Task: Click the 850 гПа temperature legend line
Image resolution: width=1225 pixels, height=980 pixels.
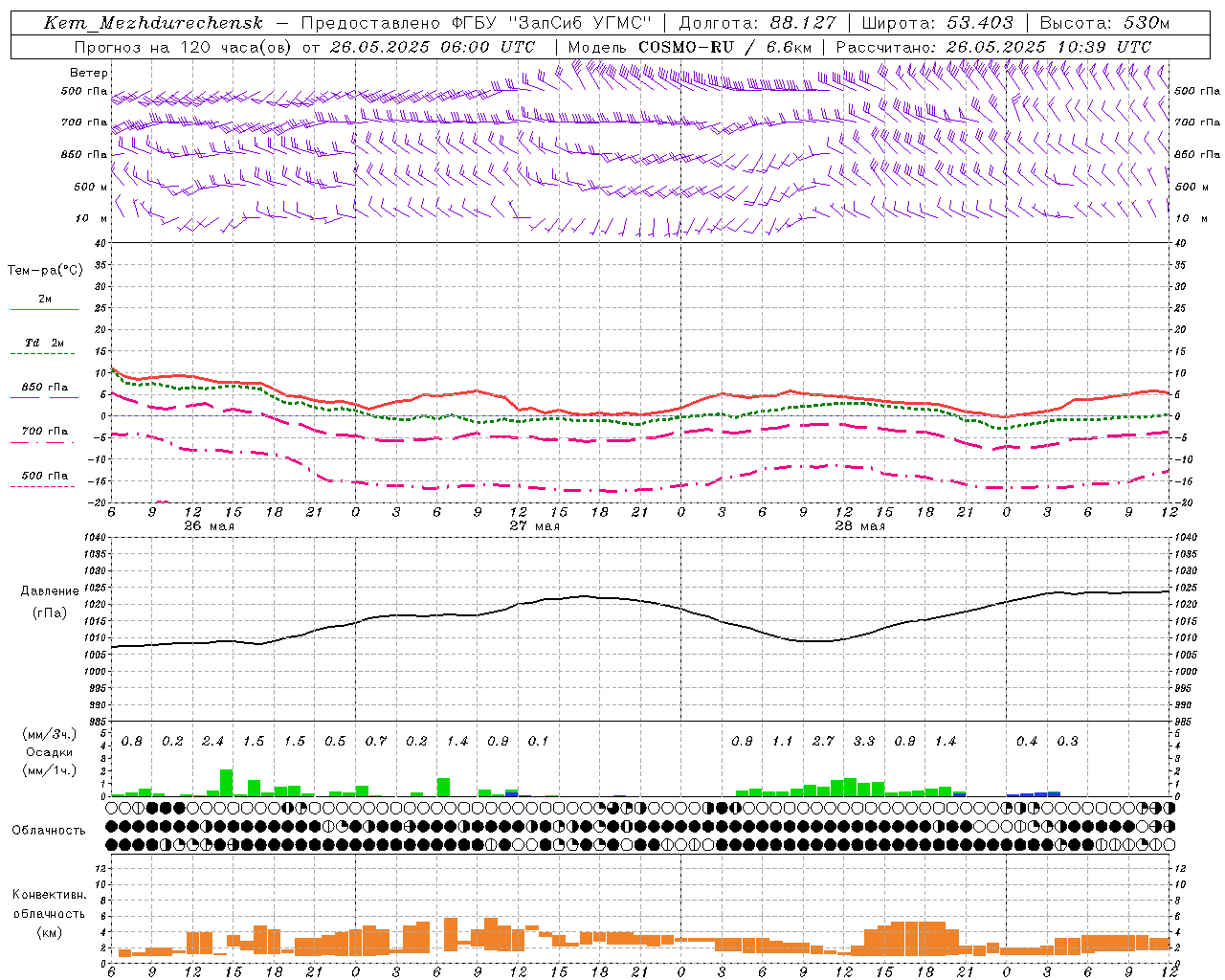Action: [x=44, y=397]
